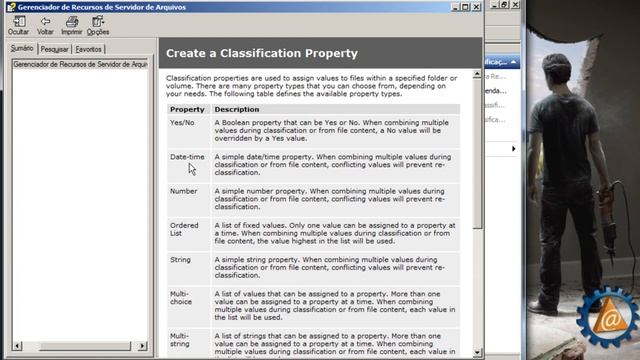
Task: Click the Description column header
Action: coord(336,109)
